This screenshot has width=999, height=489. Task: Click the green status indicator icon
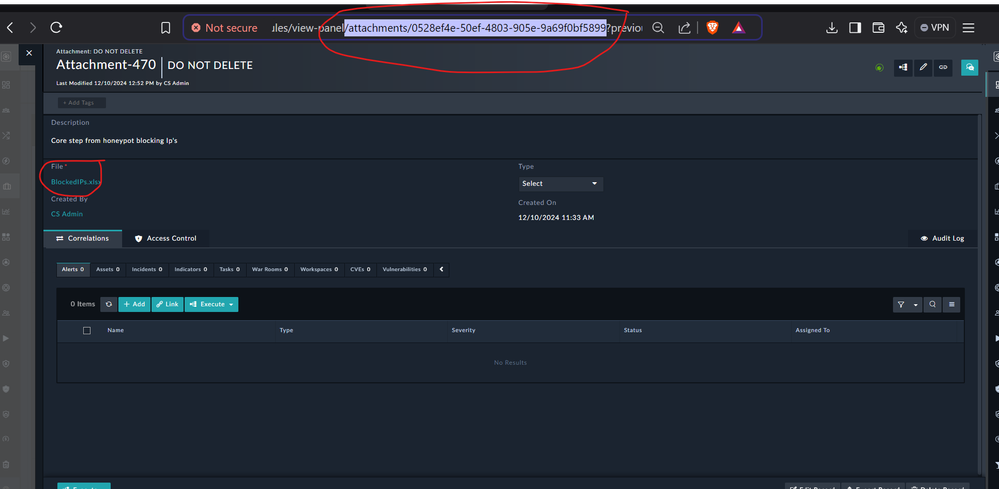[x=879, y=67]
